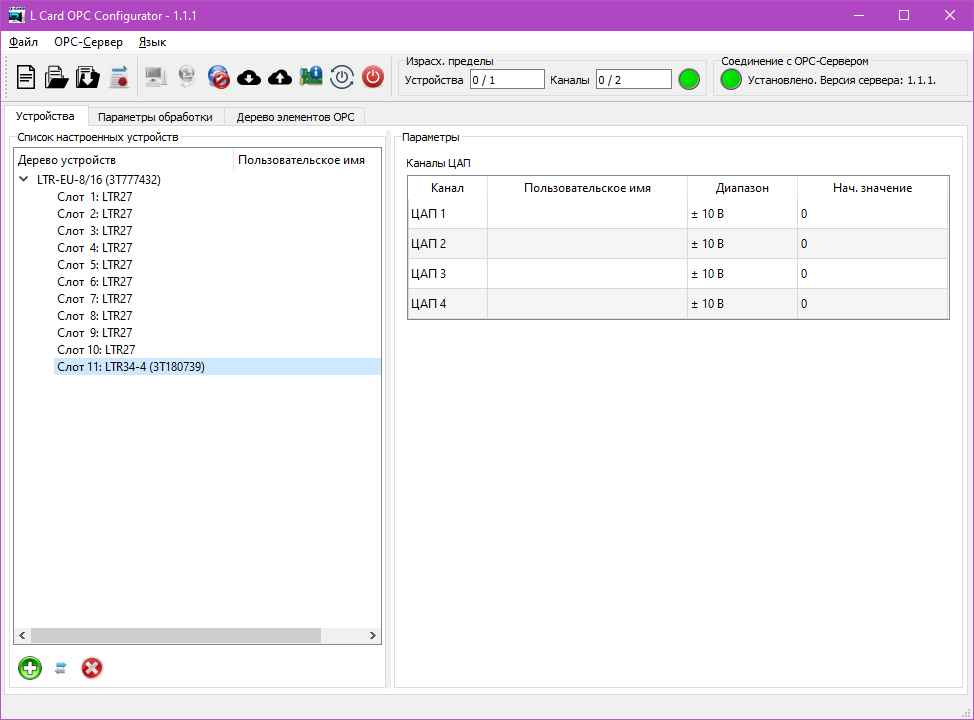974x720 pixels.
Task: Add a device with the green plus
Action: [30, 668]
